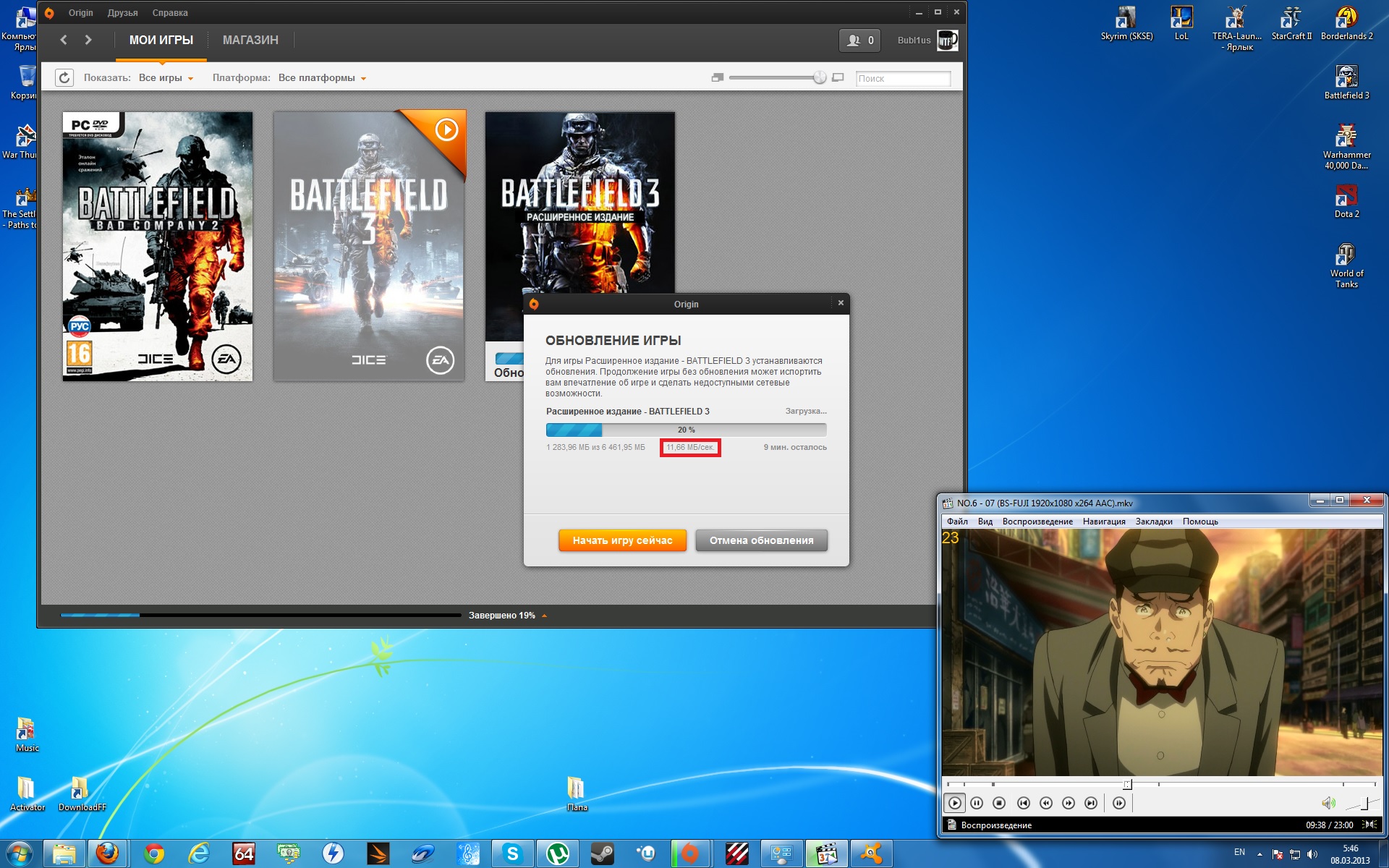The width and height of the screenshot is (1389, 868).
Task: Go back with Origin's left arrow
Action: click(x=64, y=40)
